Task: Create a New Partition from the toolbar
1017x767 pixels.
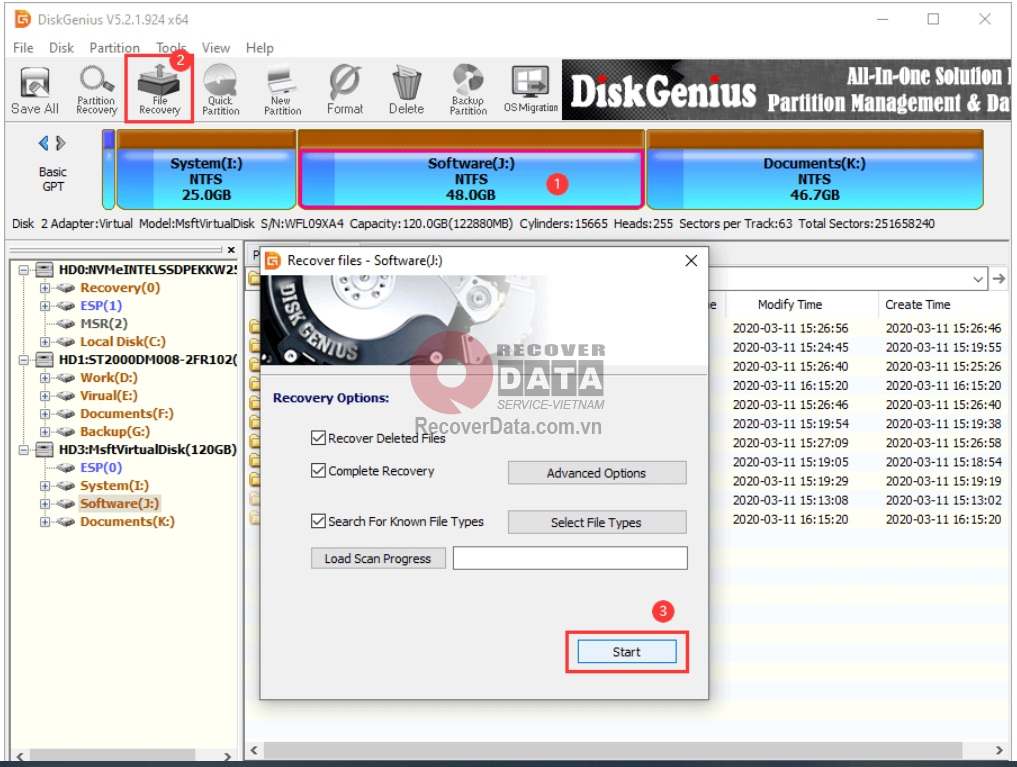Action: tap(282, 91)
